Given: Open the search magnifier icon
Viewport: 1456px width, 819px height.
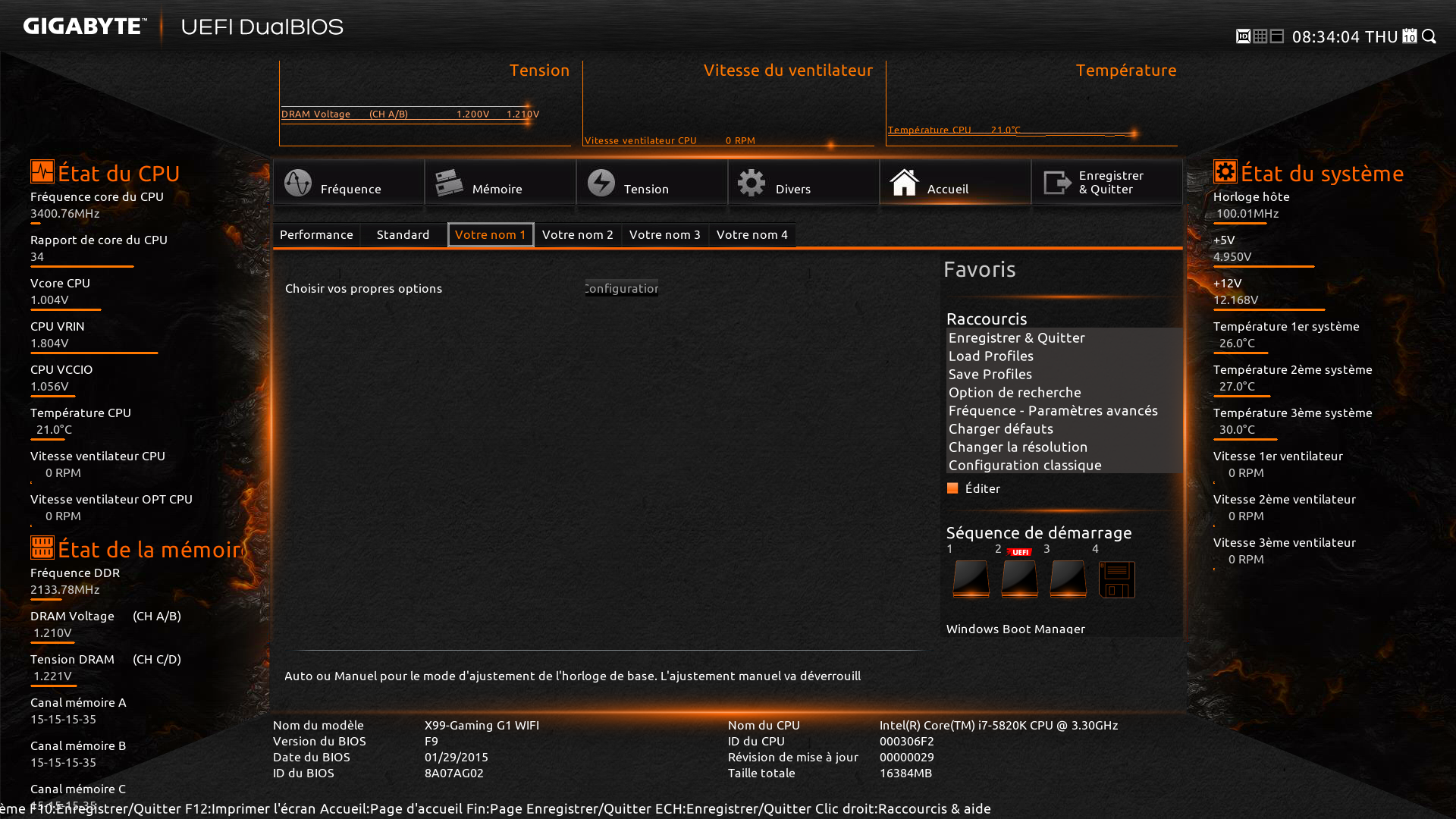Looking at the screenshot, I should click(1429, 36).
